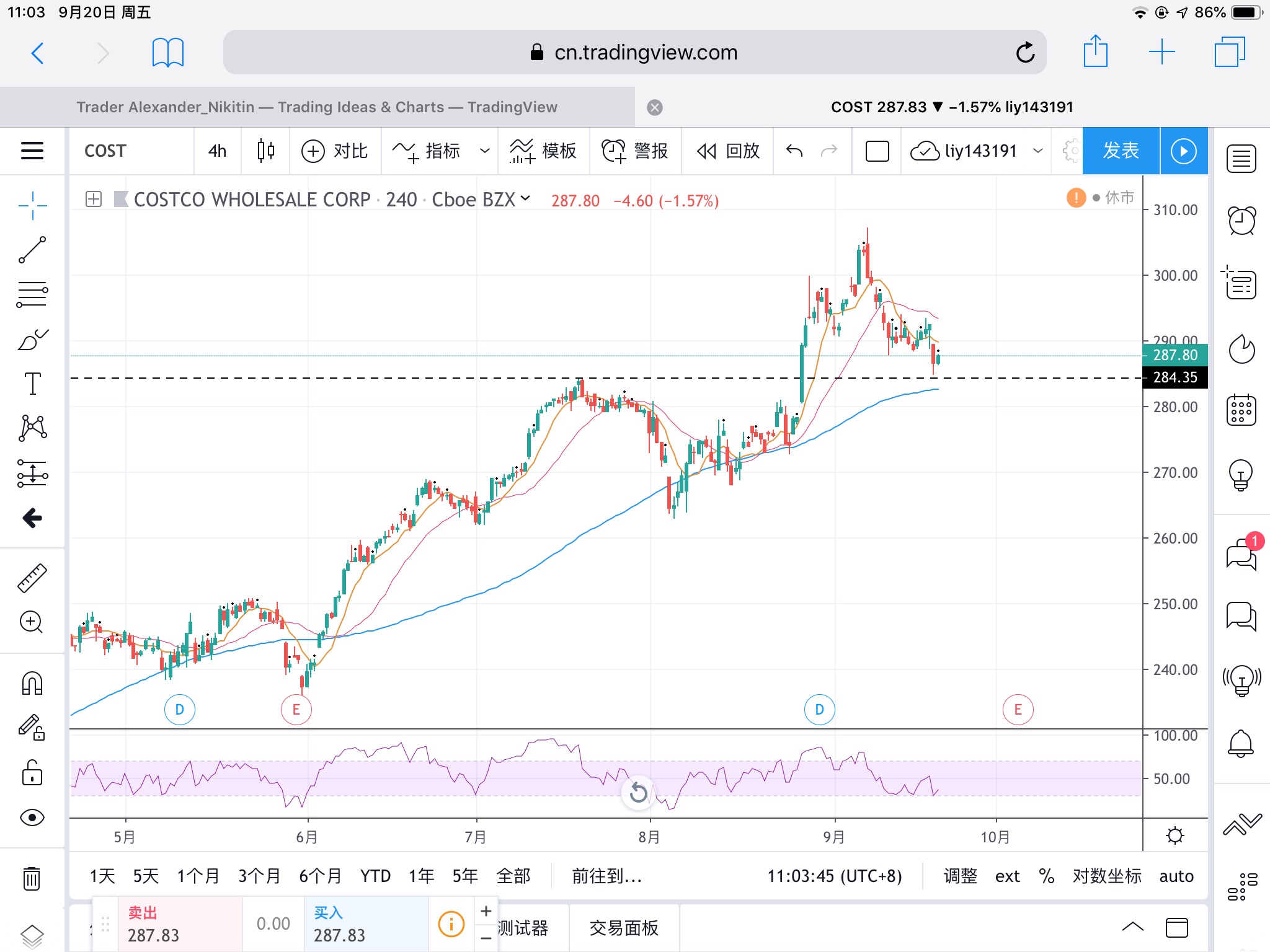Toggle 对数坐标 log scale

coord(1107,876)
